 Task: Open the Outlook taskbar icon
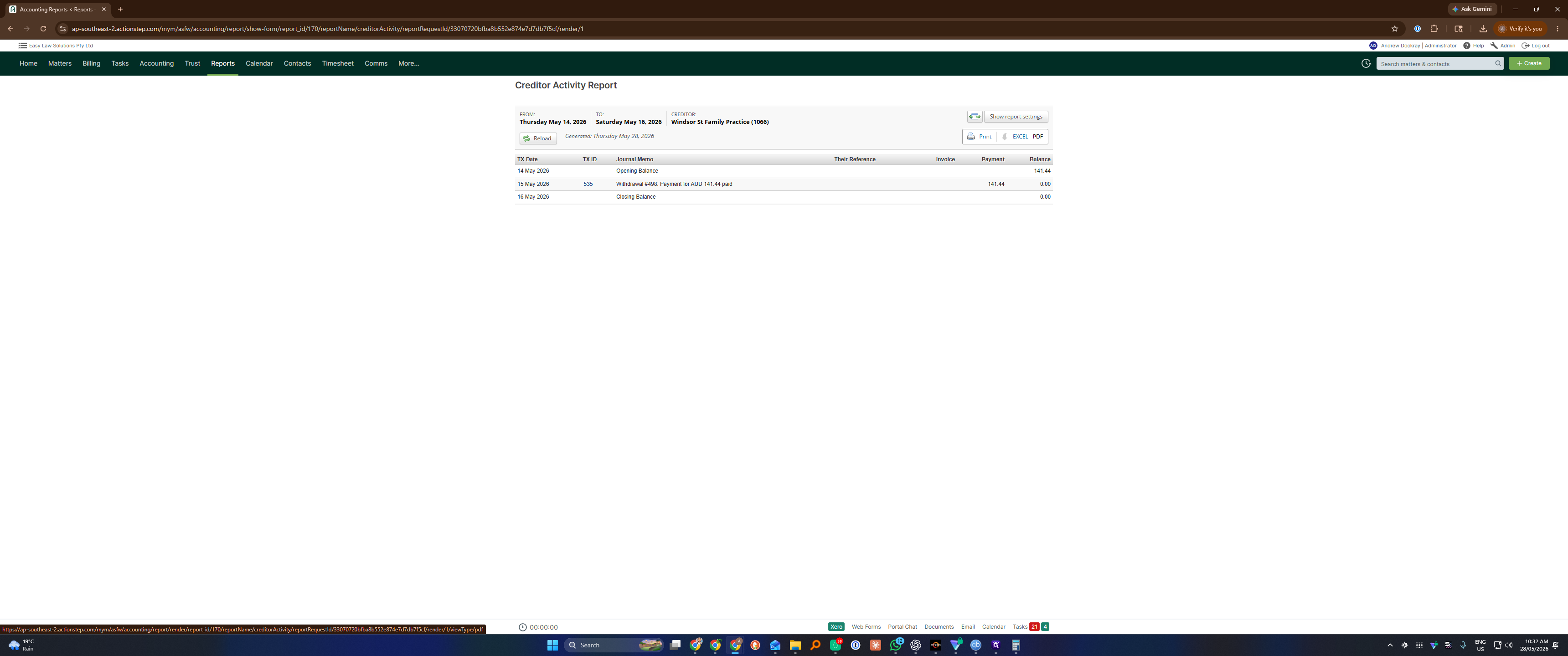tap(775, 645)
